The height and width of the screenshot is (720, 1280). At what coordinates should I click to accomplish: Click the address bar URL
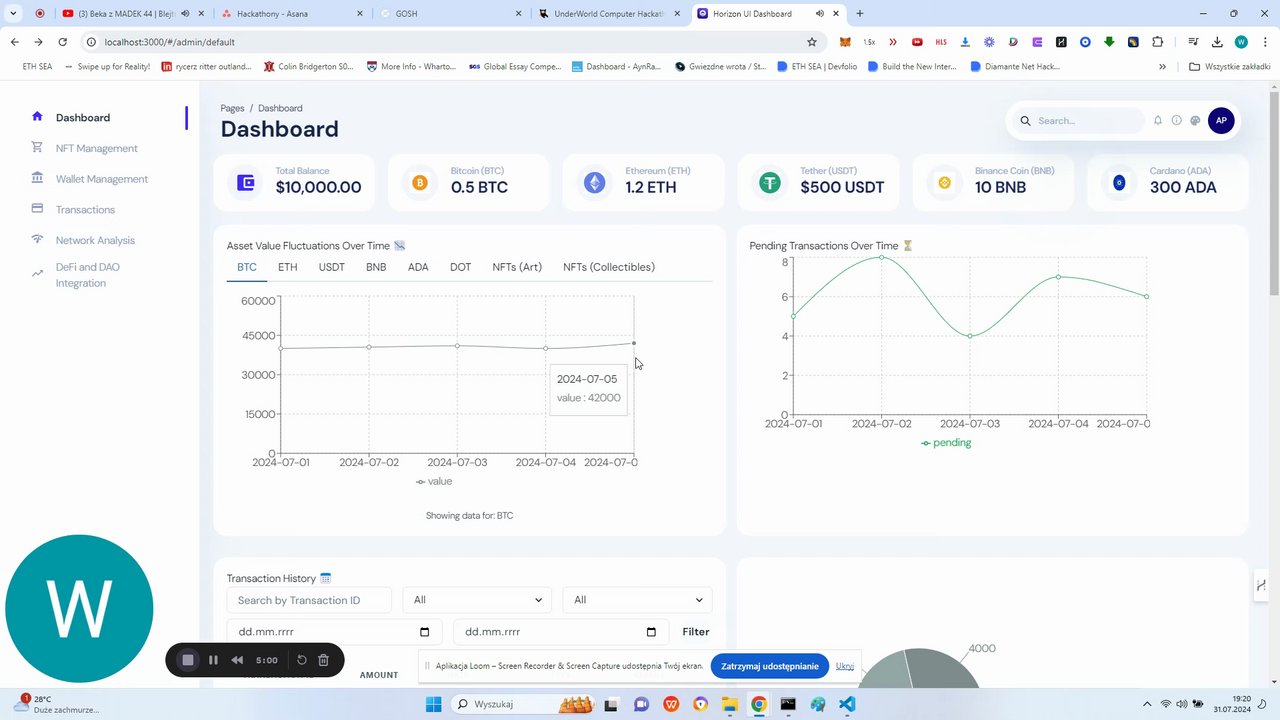(169, 42)
